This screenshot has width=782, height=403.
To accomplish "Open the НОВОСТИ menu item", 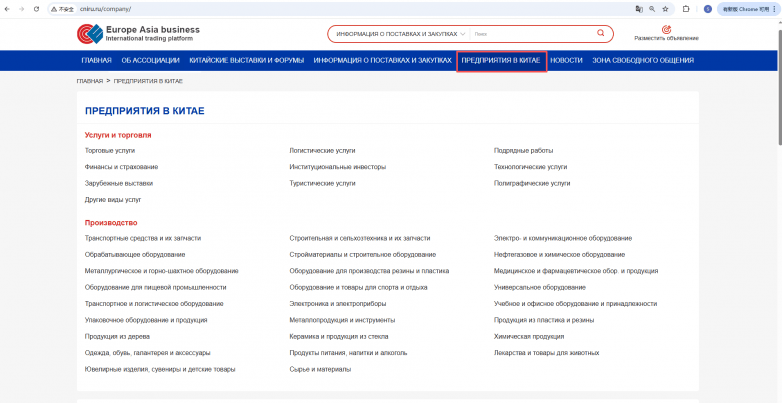I will (x=566, y=60).
